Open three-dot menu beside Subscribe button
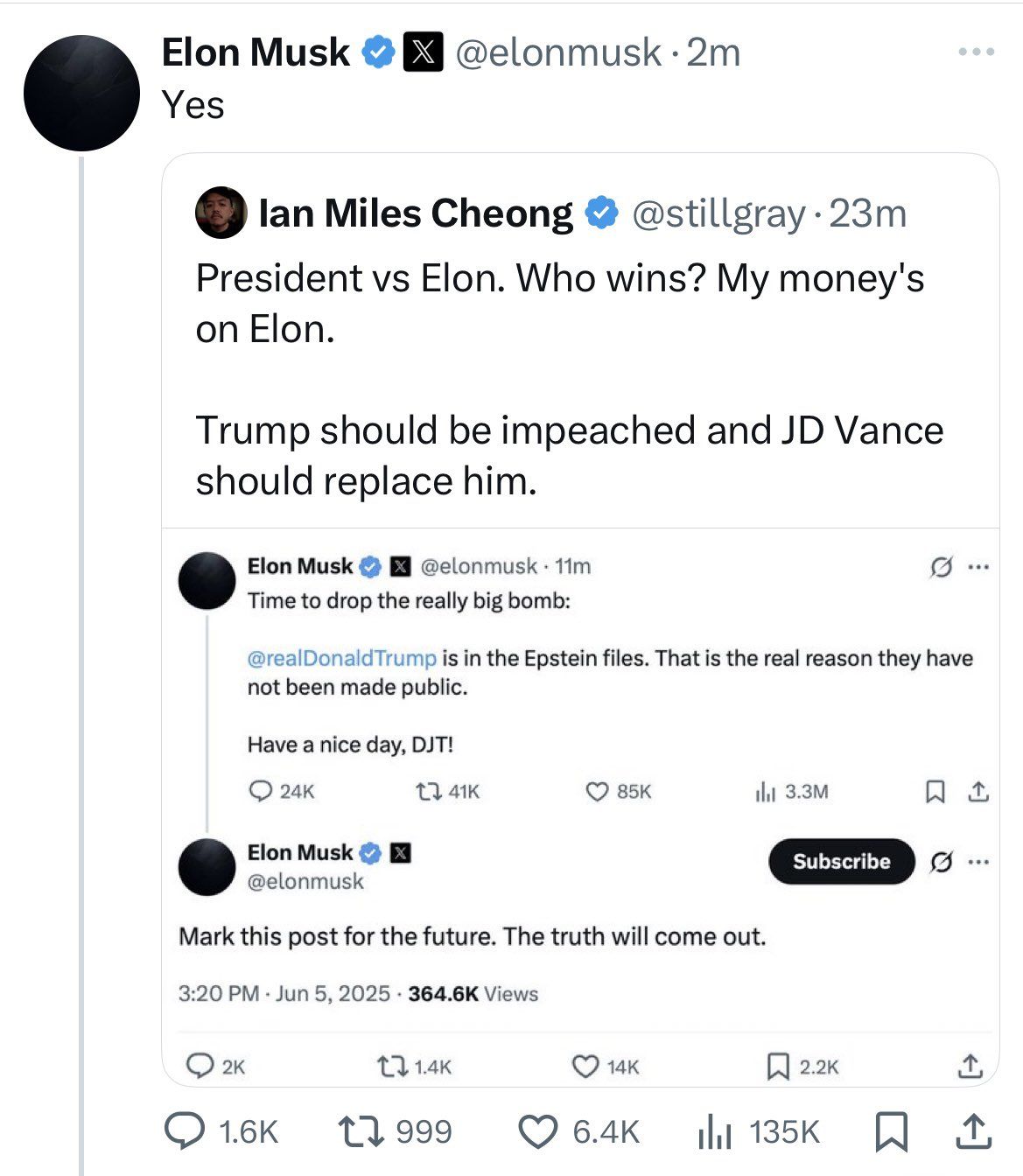 978,862
